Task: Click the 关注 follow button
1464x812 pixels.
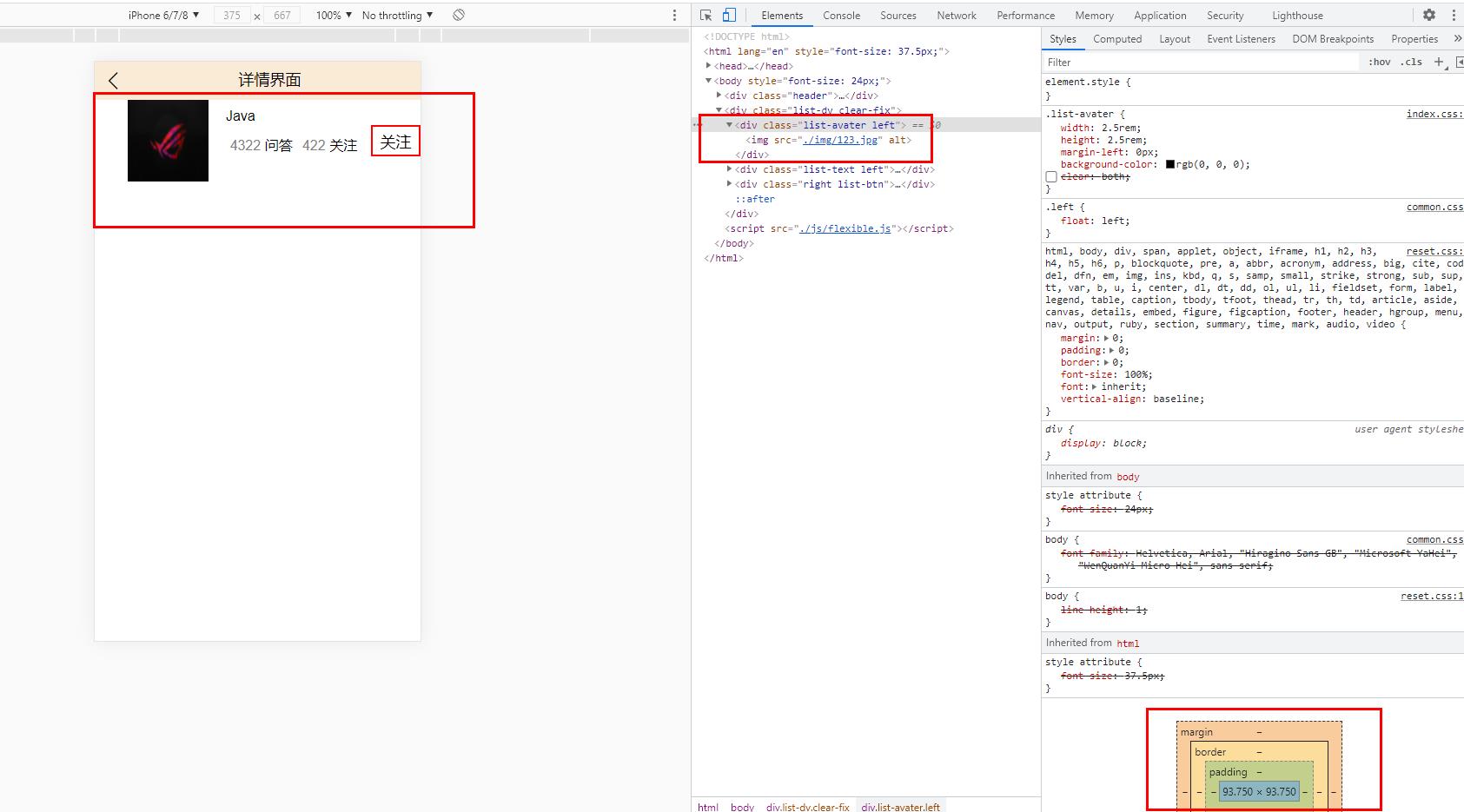Action: tap(395, 142)
